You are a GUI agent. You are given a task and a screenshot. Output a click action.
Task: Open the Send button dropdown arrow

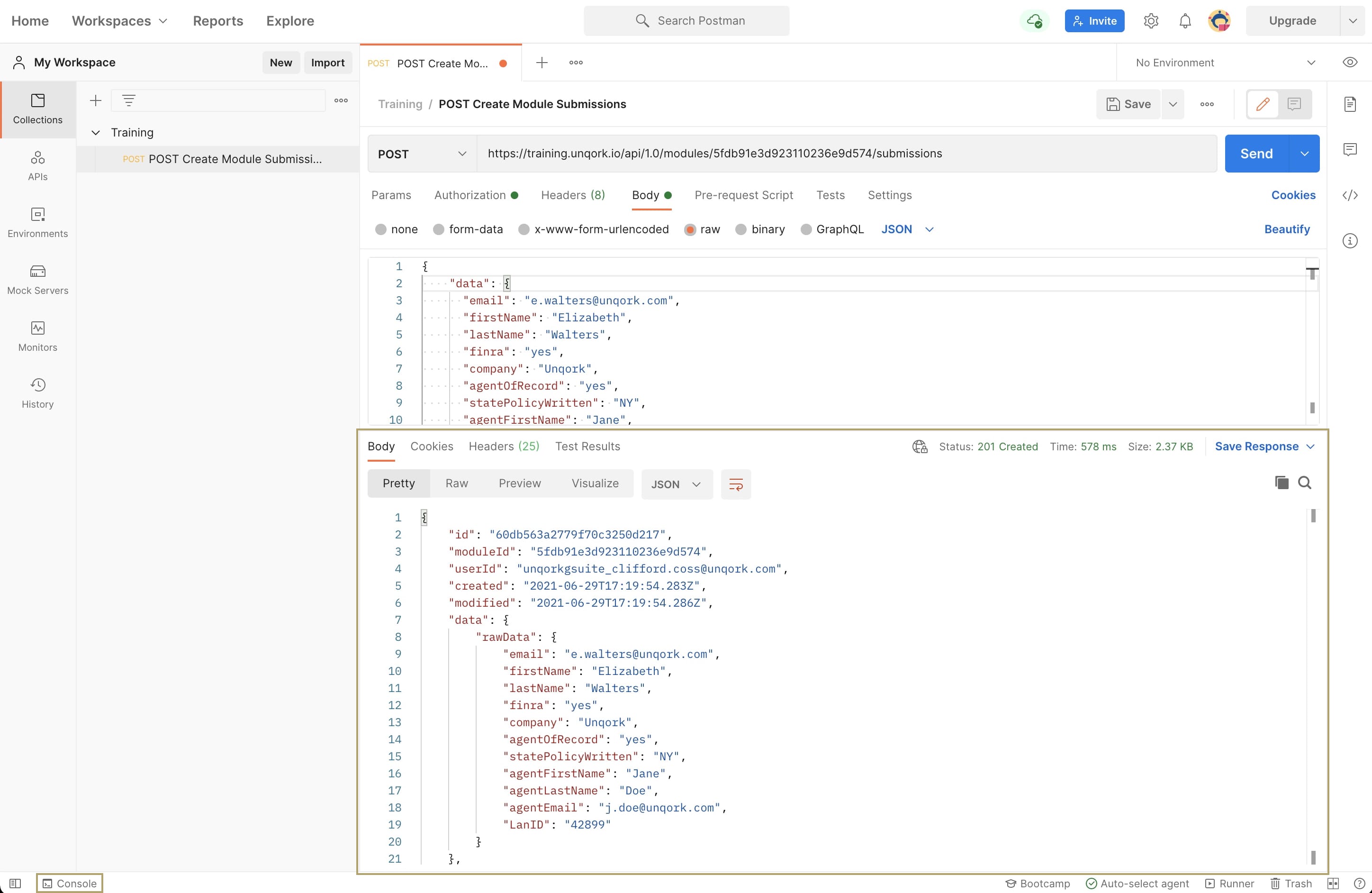click(1304, 154)
